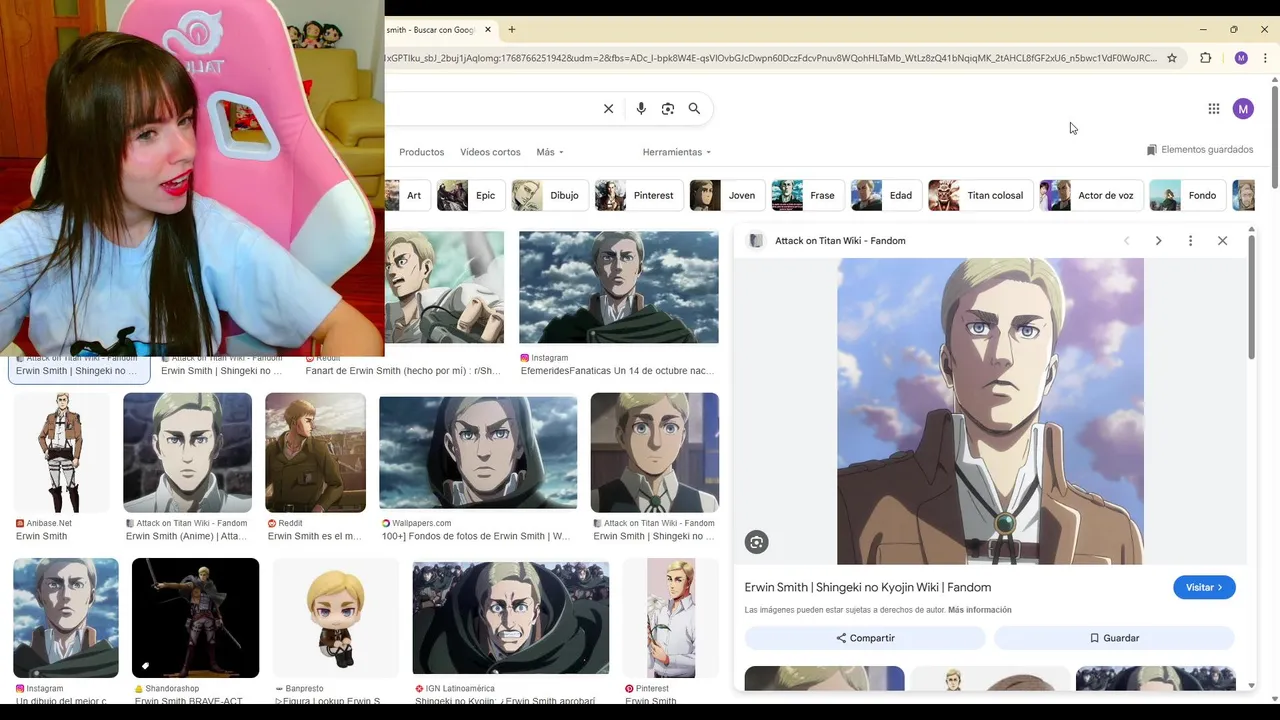This screenshot has height=720, width=1280.
Task: Click the browser address bar URL
Action: click(770, 58)
